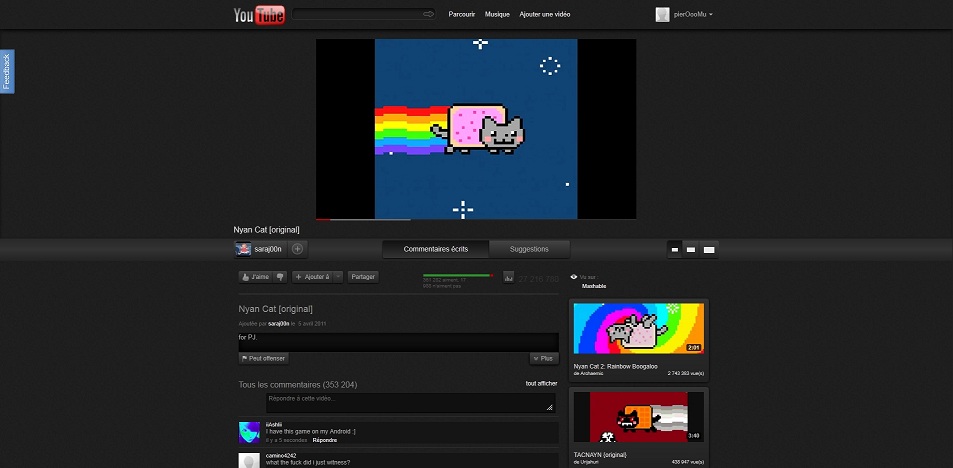Open the pierOooMu account dropdown
Screen dimensions: 953x468
point(693,14)
